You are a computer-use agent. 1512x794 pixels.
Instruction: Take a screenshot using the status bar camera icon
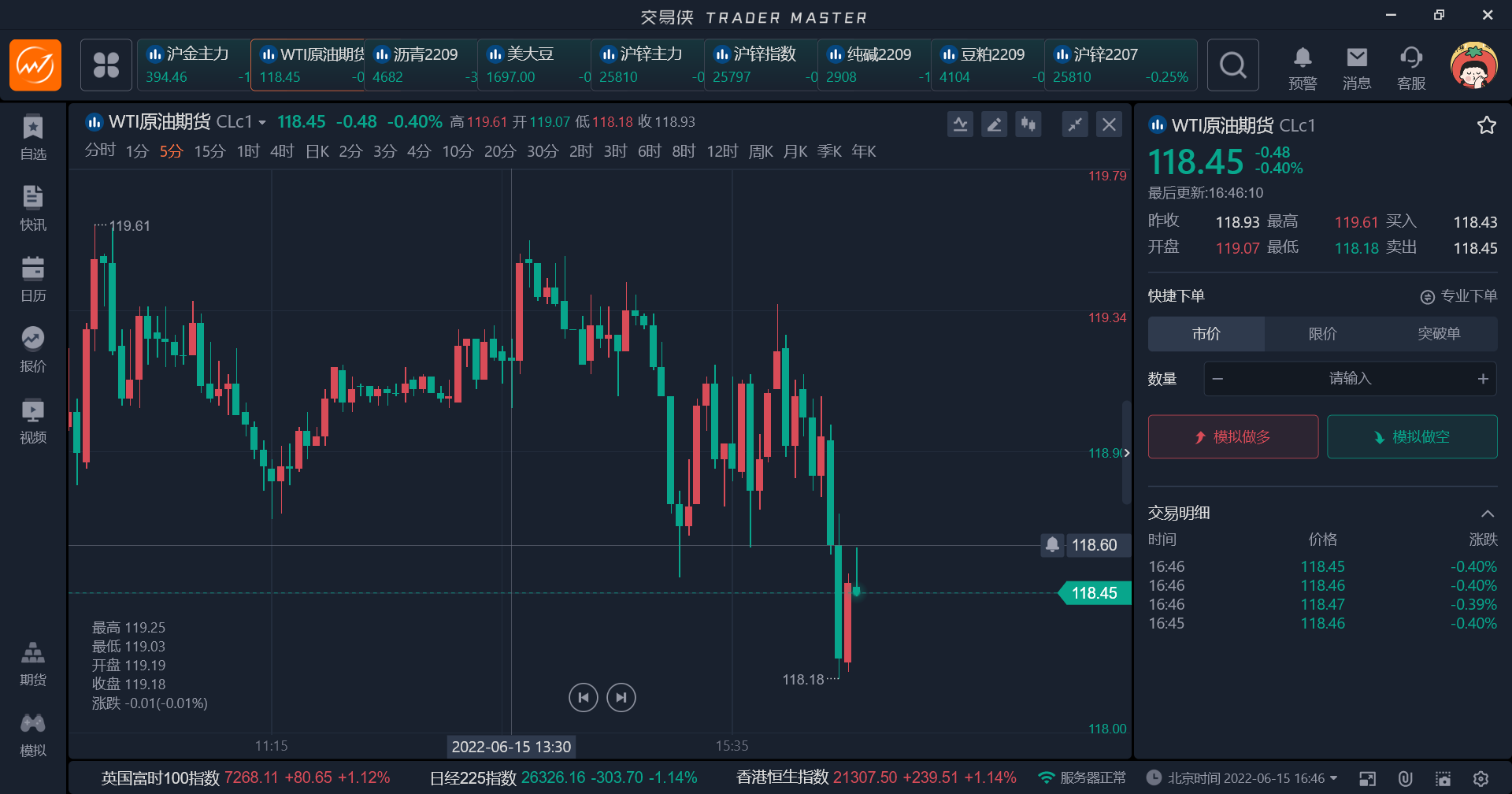click(x=1443, y=778)
